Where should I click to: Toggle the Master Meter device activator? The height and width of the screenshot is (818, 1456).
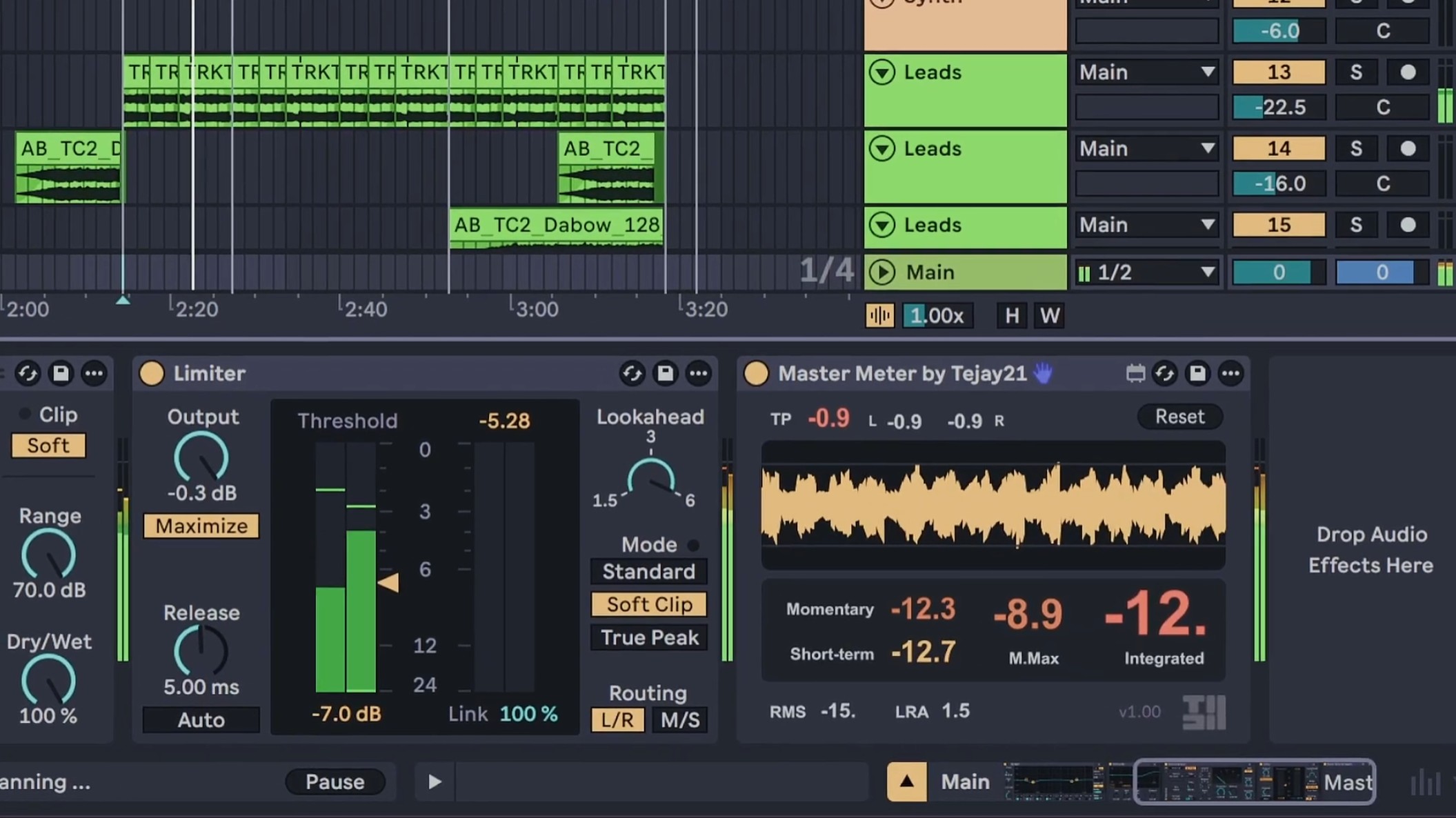pyautogui.click(x=755, y=373)
